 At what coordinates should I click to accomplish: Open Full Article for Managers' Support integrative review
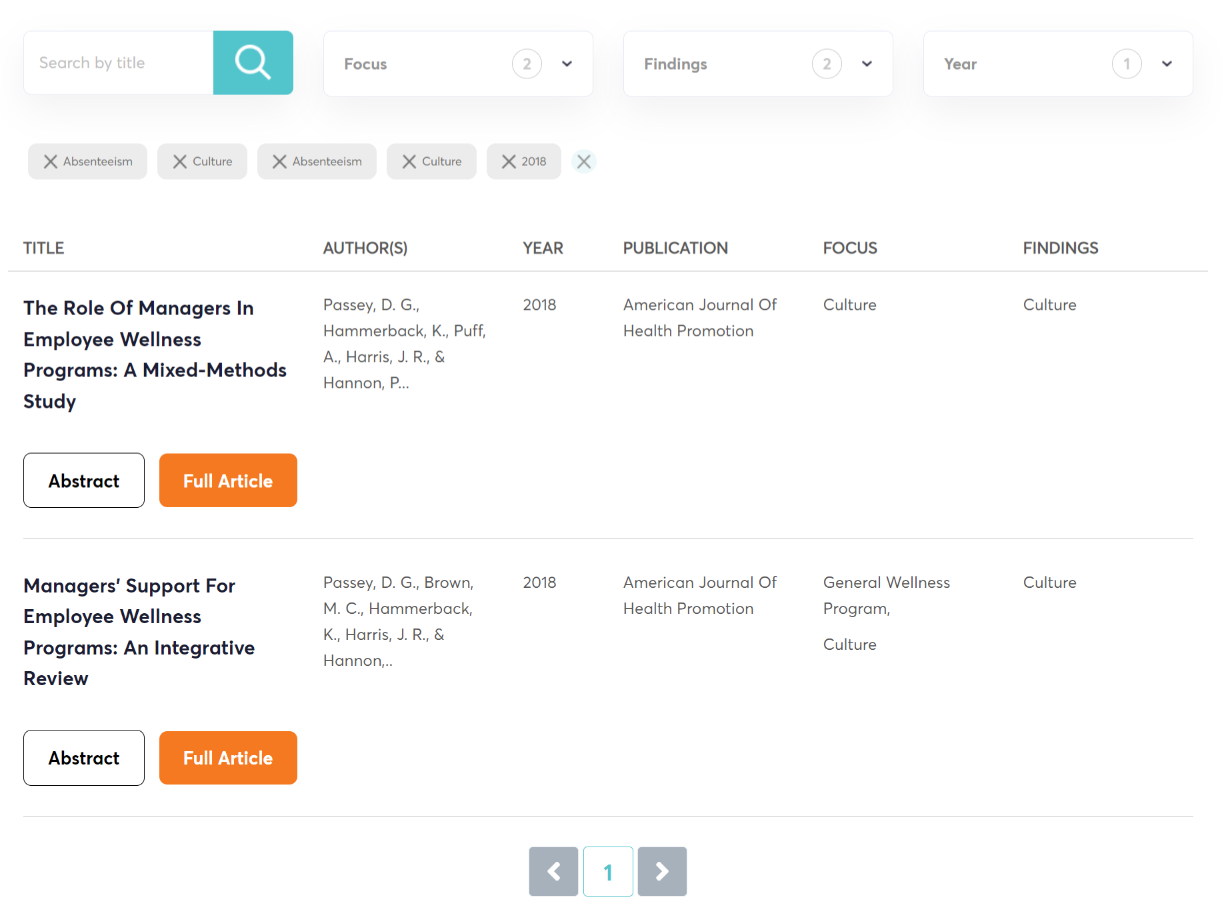pos(228,758)
